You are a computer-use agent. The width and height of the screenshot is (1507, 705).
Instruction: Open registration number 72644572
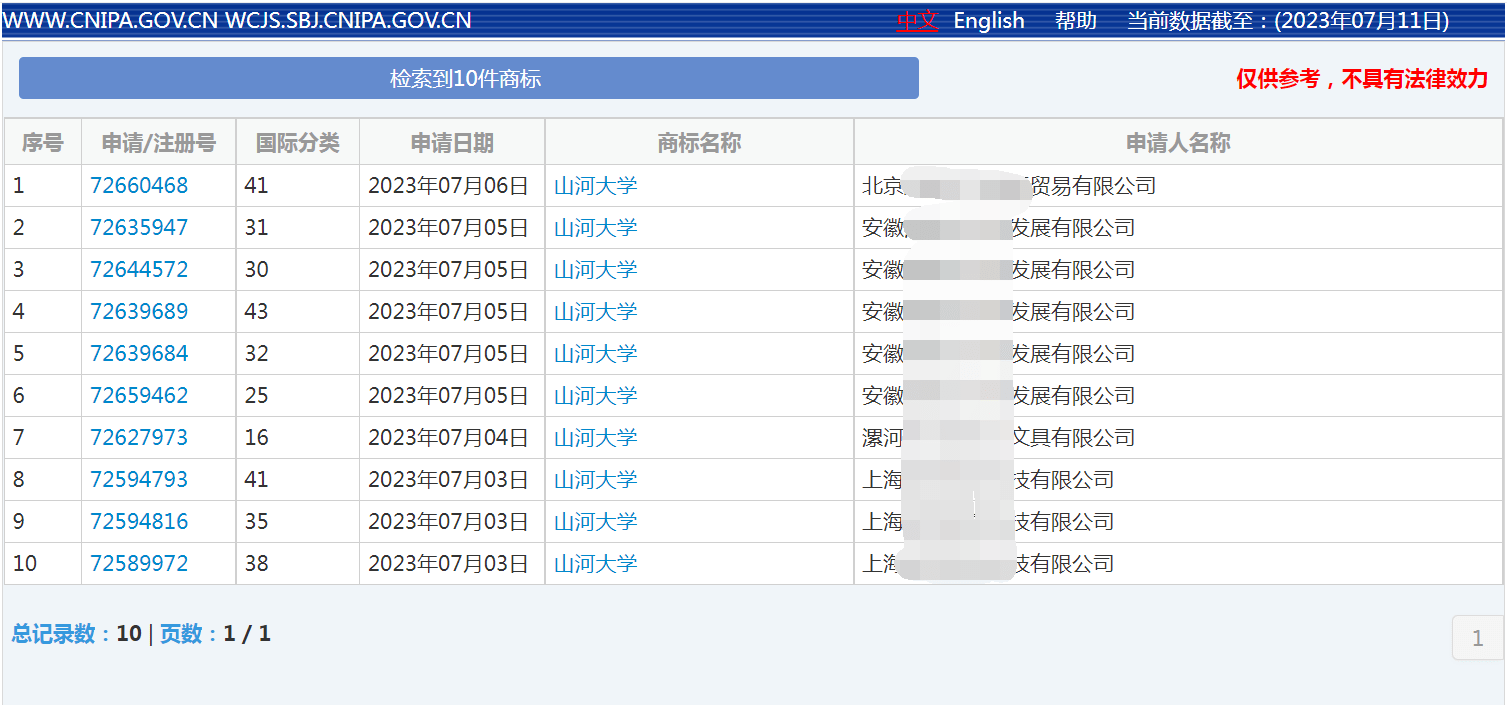(139, 270)
